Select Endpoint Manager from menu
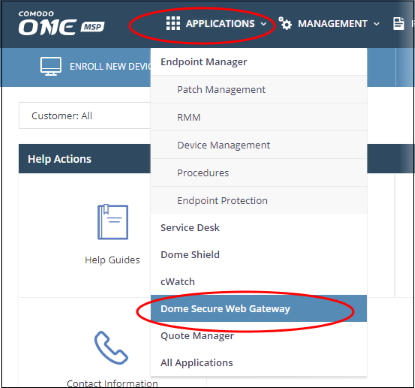This screenshot has height=388, width=415. 259,62
